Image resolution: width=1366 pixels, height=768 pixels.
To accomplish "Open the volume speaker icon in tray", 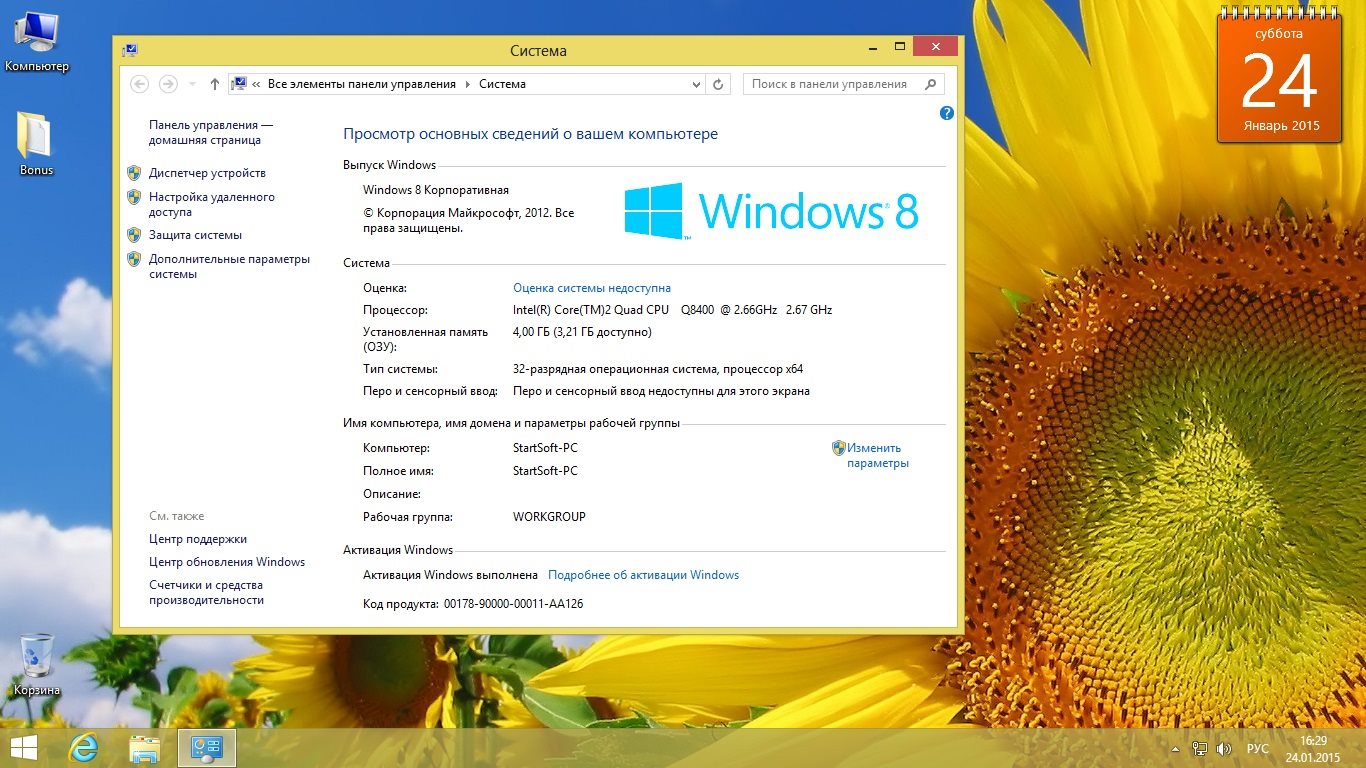I will [x=1224, y=749].
